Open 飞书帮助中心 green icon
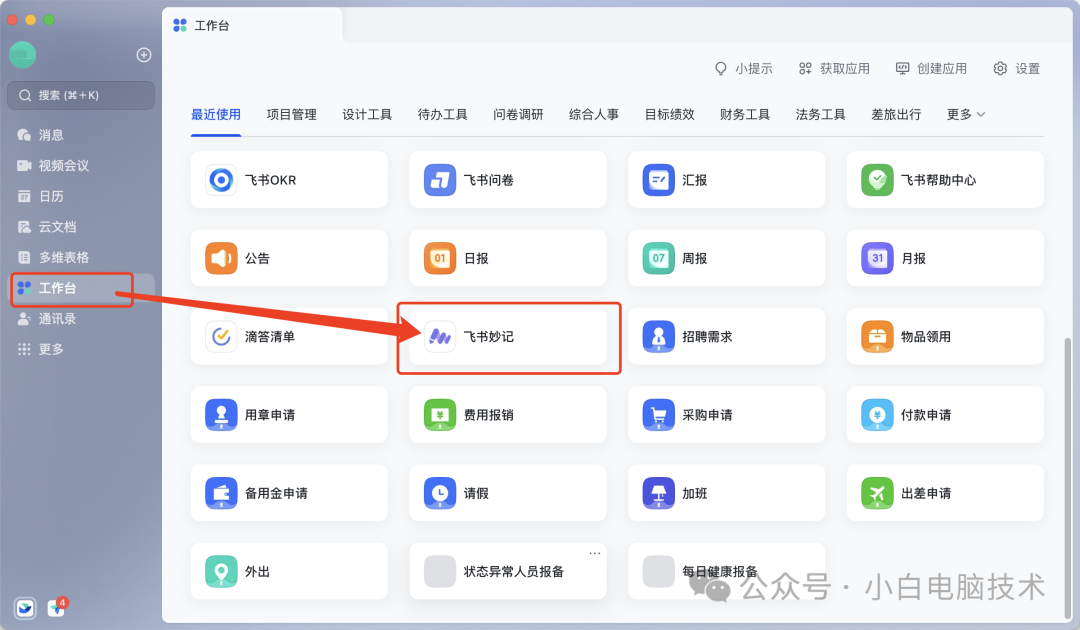The height and width of the screenshot is (630, 1080). pos(877,180)
